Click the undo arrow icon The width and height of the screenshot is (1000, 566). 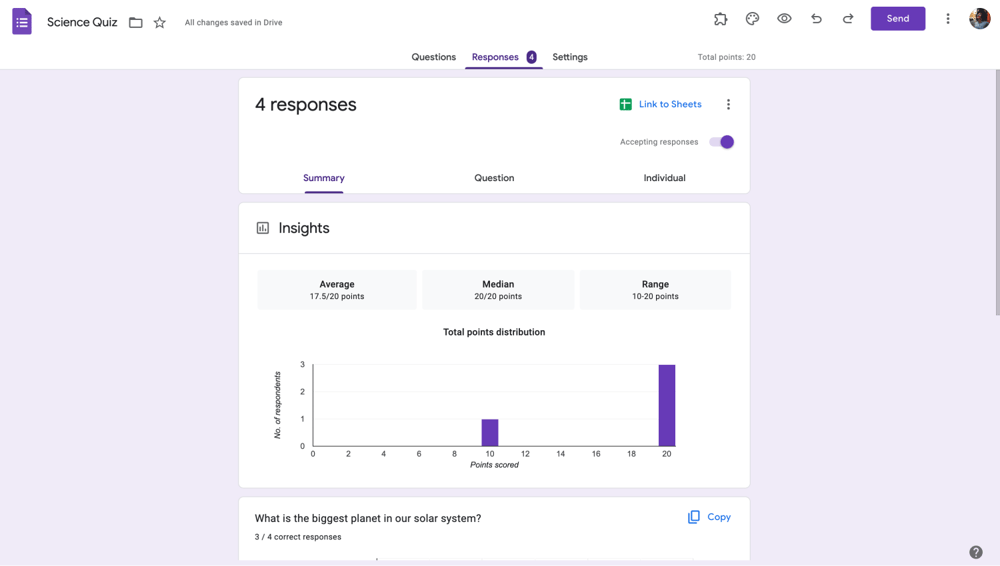pos(816,19)
